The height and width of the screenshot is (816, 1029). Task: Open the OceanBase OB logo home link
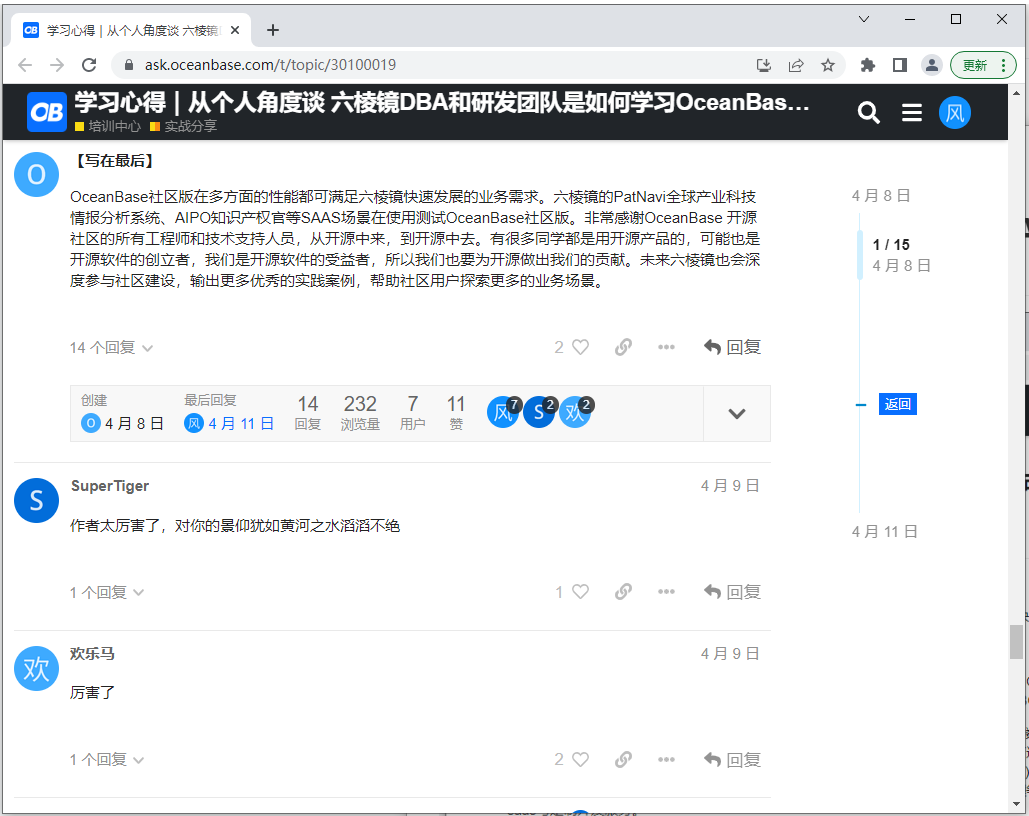[x=47, y=112]
